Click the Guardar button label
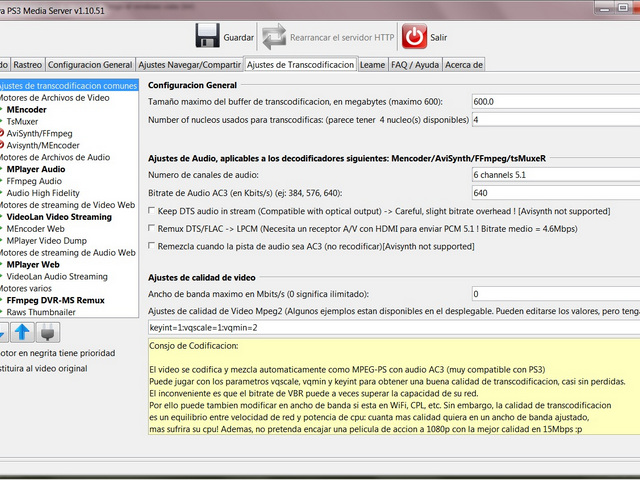Viewport: 640px width, 480px height. (x=238, y=38)
